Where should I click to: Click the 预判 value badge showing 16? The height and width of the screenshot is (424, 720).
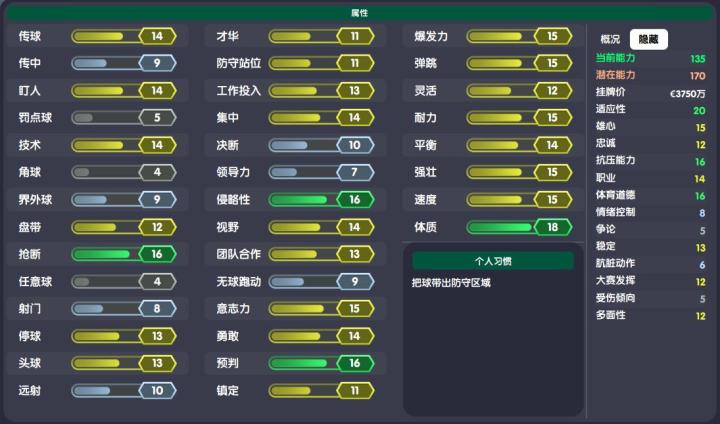tap(354, 363)
